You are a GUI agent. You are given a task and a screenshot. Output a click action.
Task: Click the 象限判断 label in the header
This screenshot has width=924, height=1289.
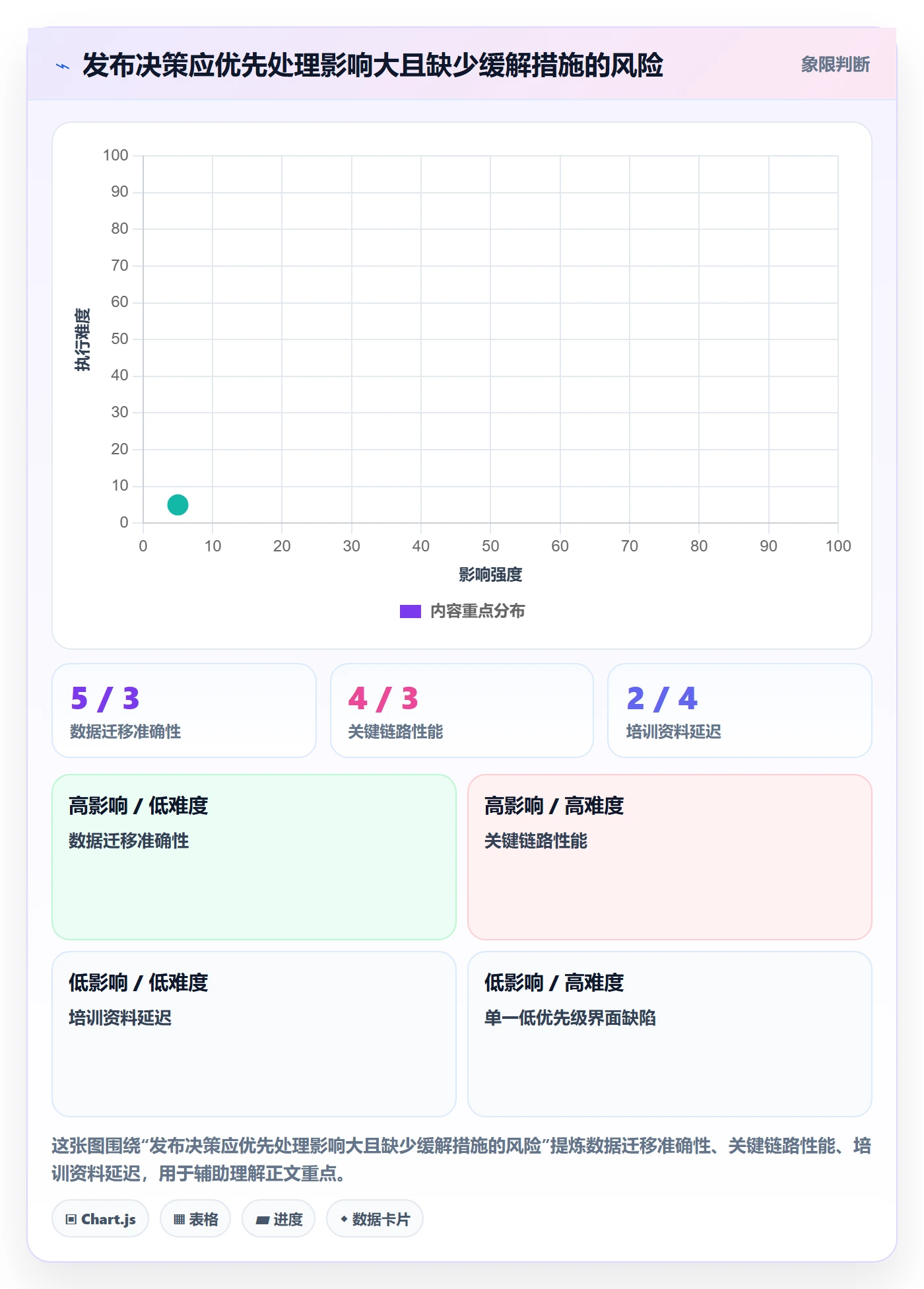(x=835, y=65)
